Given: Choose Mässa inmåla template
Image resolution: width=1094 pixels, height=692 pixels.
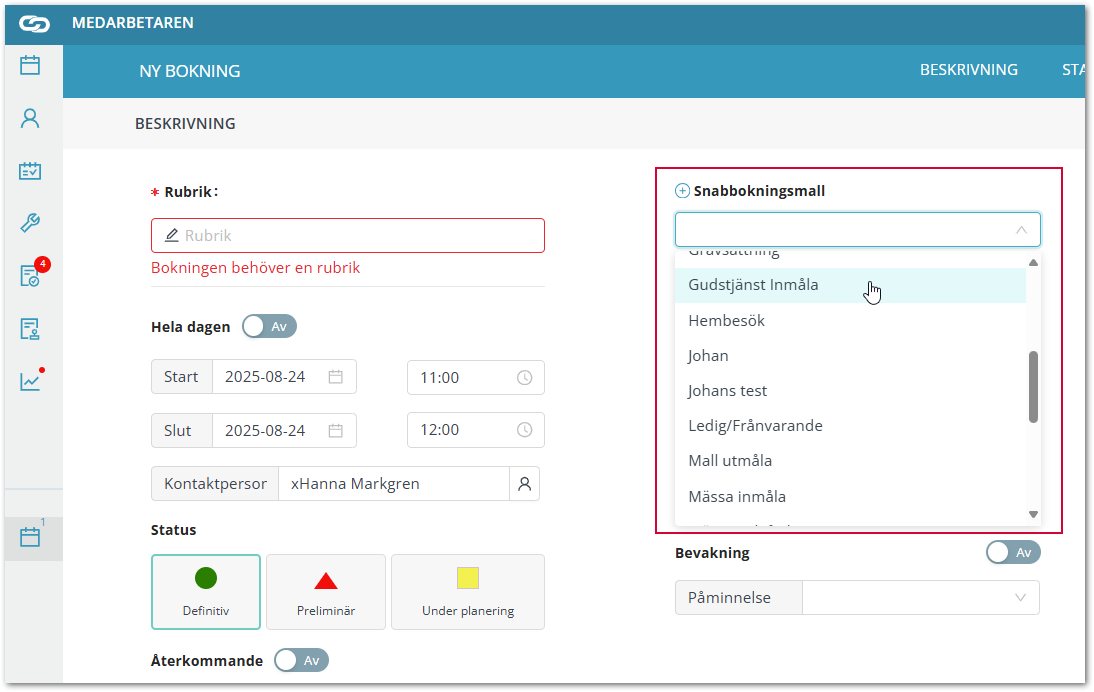Looking at the screenshot, I should pyautogui.click(x=851, y=497).
